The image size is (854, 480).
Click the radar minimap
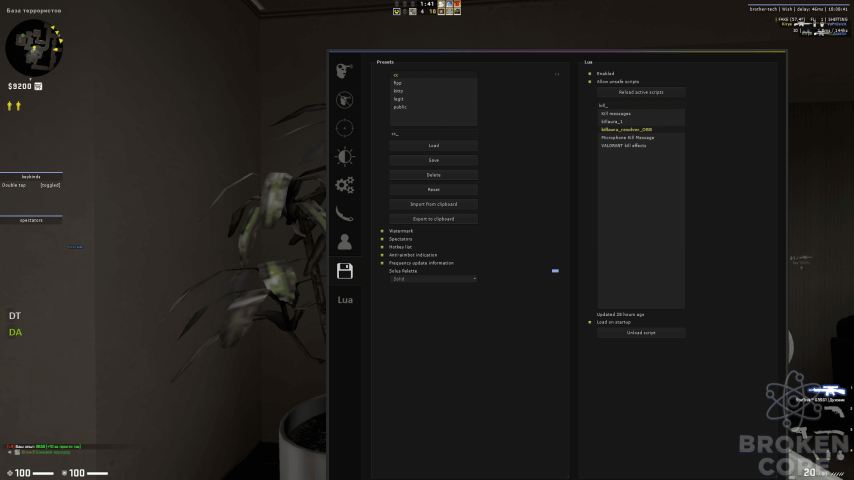click(x=34, y=48)
